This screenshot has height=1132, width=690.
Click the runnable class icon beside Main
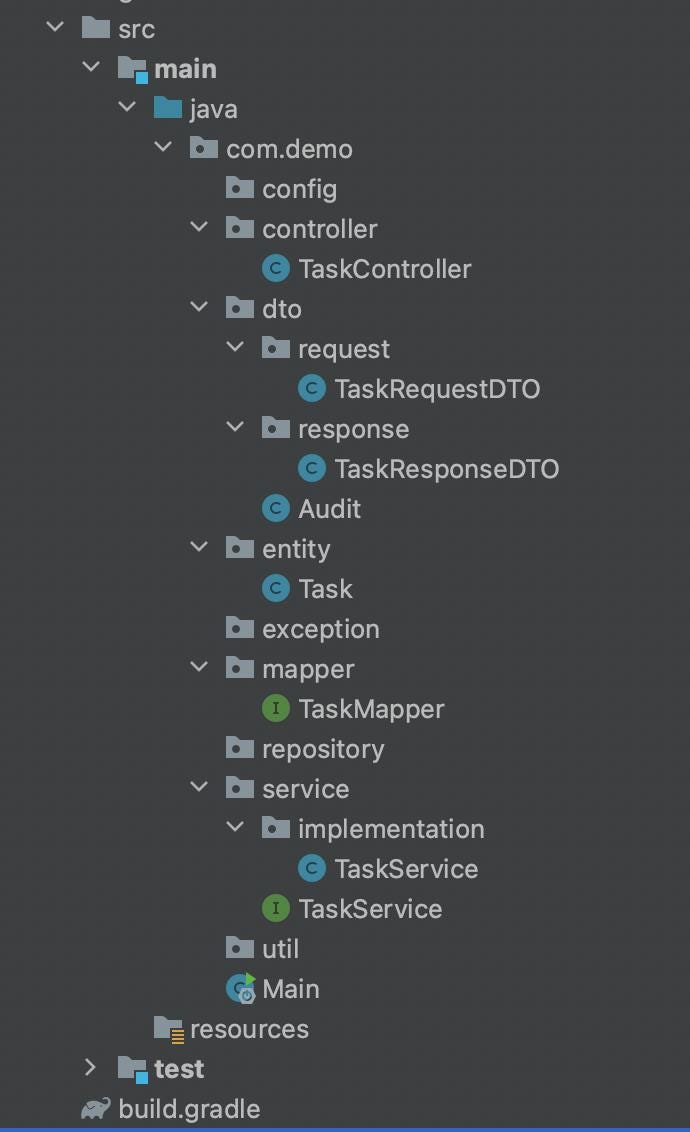coord(239,988)
